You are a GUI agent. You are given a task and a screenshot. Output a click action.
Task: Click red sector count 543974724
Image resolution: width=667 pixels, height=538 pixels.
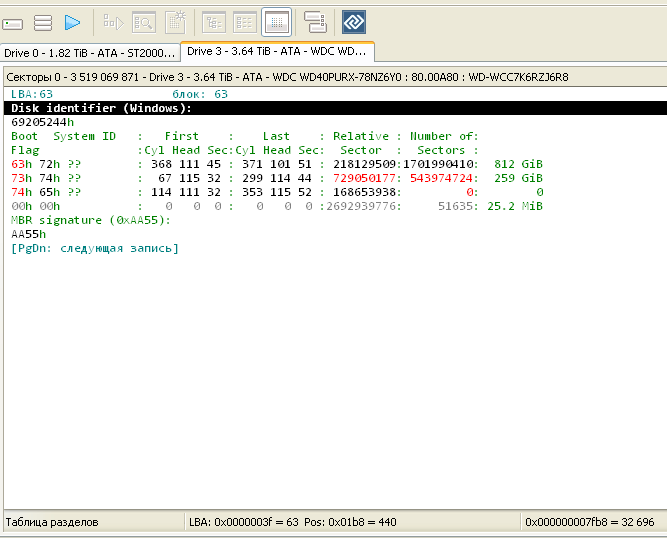(442, 178)
